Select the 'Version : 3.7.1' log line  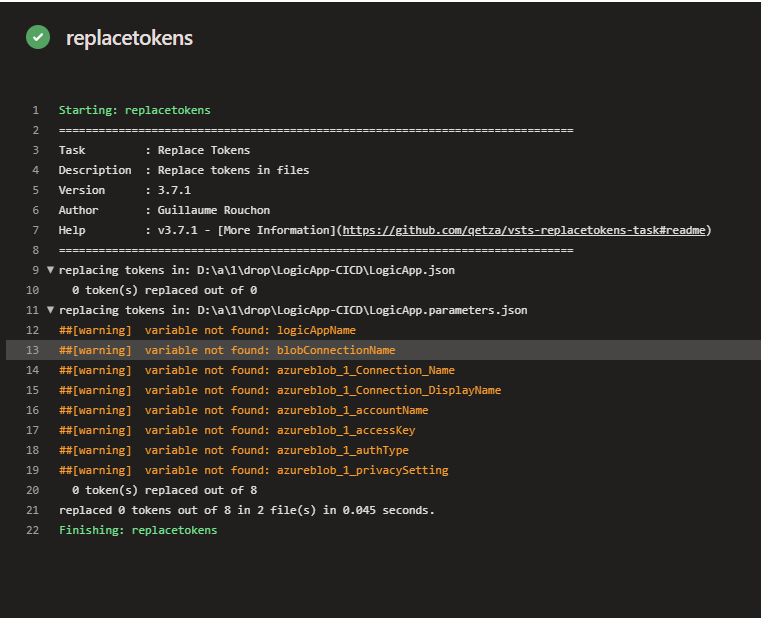click(x=125, y=190)
